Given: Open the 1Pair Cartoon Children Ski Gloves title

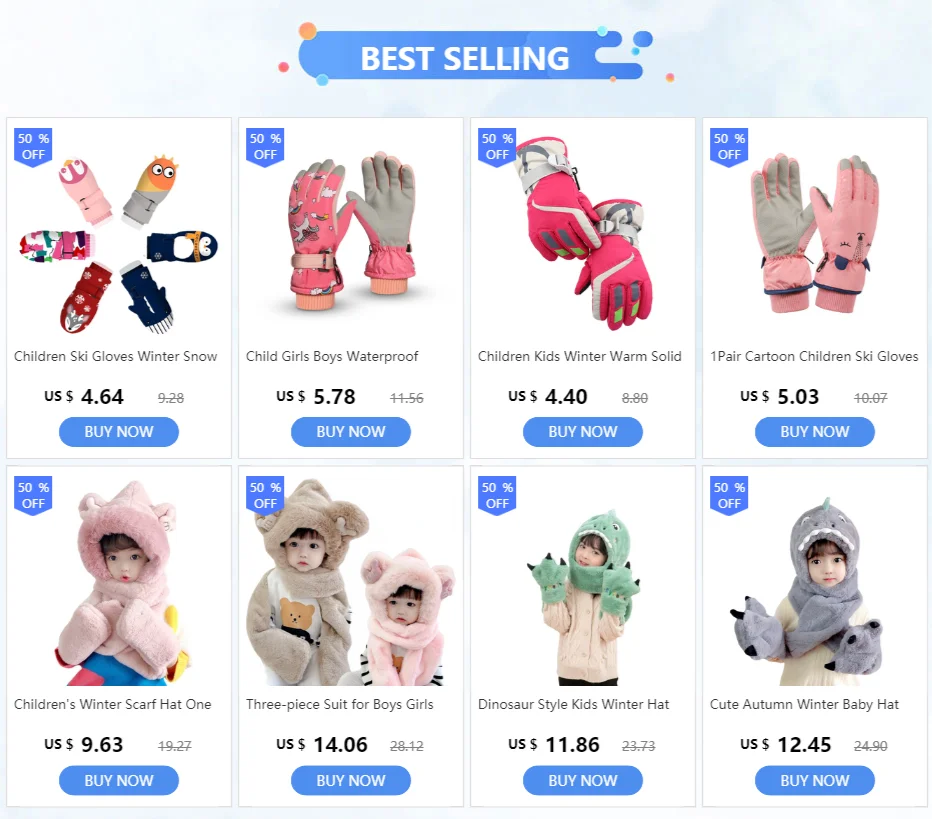Looking at the screenshot, I should tap(814, 357).
